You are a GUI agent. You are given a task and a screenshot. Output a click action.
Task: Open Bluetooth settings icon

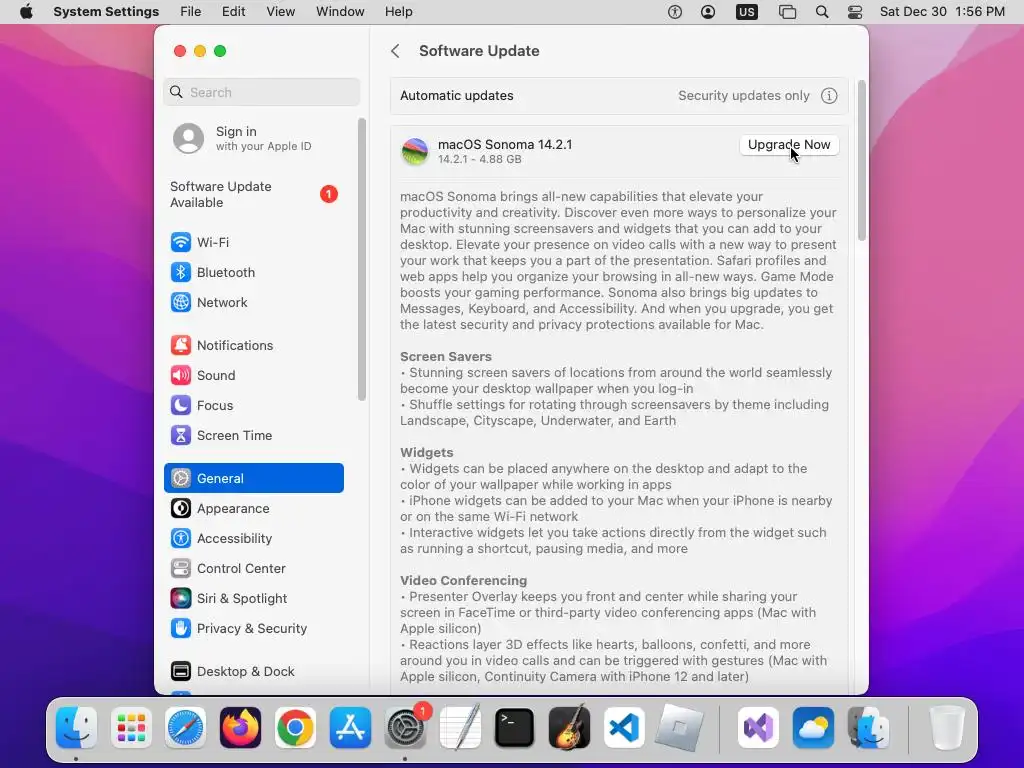pos(181,272)
